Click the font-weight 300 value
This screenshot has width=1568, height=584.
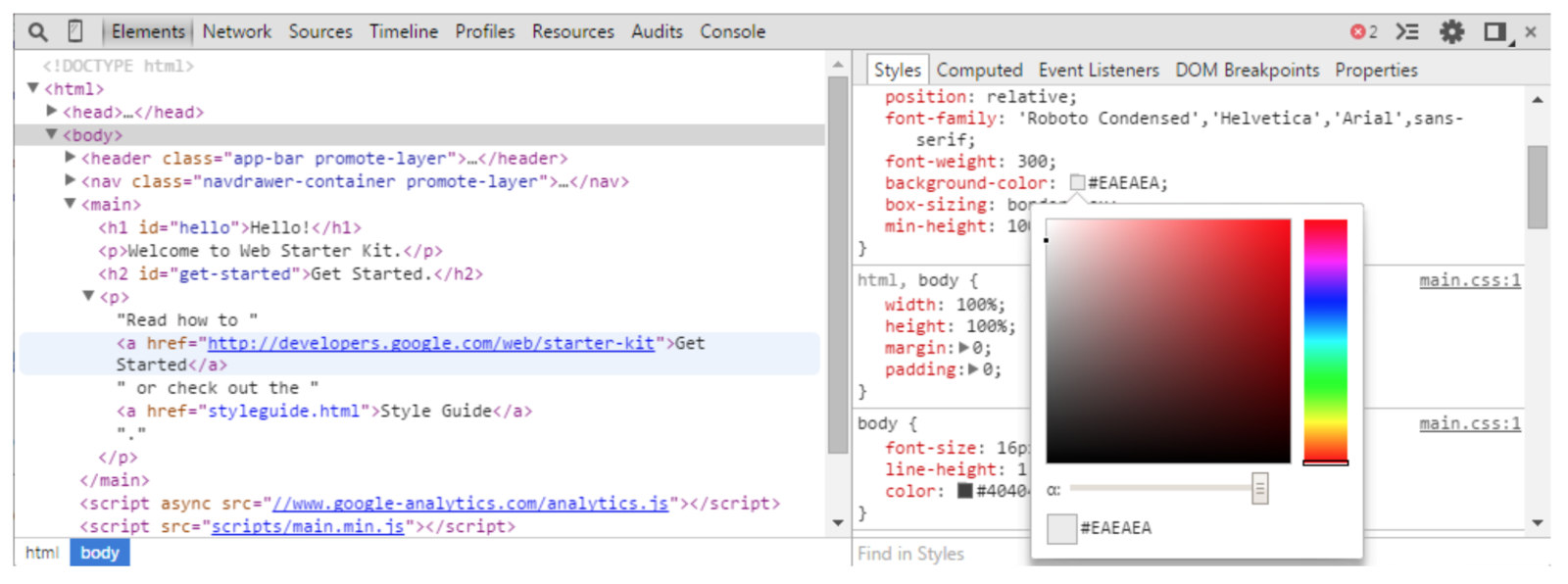[x=1032, y=161]
